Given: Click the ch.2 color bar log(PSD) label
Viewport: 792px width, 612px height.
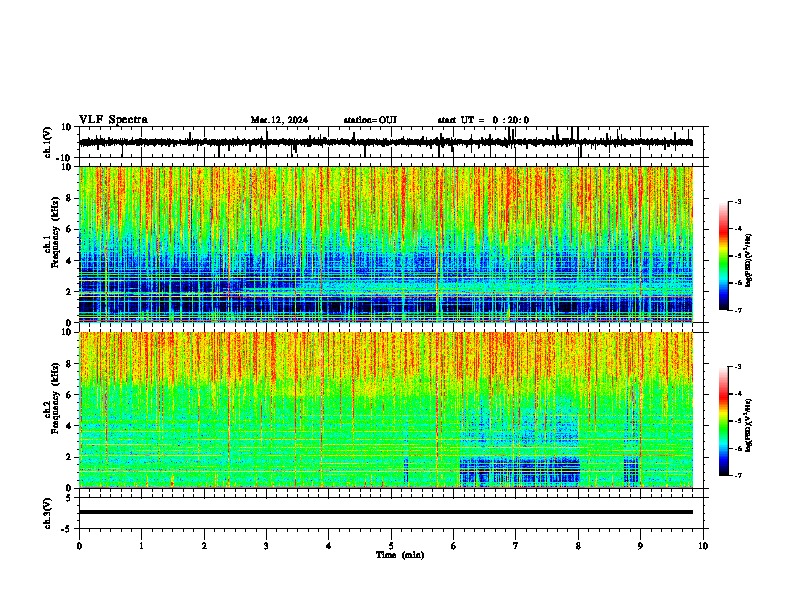Looking at the screenshot, I should click(x=749, y=425).
